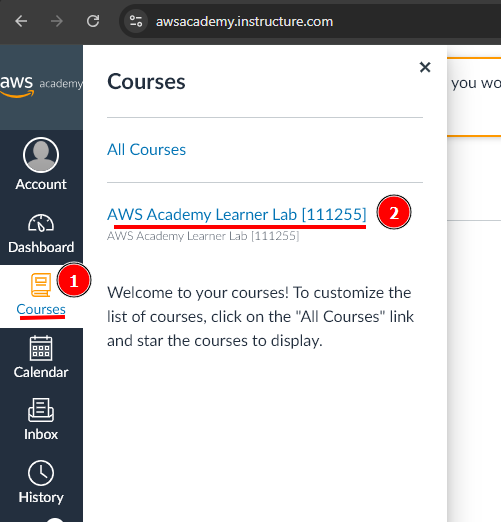Open the All Courses link
The height and width of the screenshot is (522, 501).
pos(146,149)
